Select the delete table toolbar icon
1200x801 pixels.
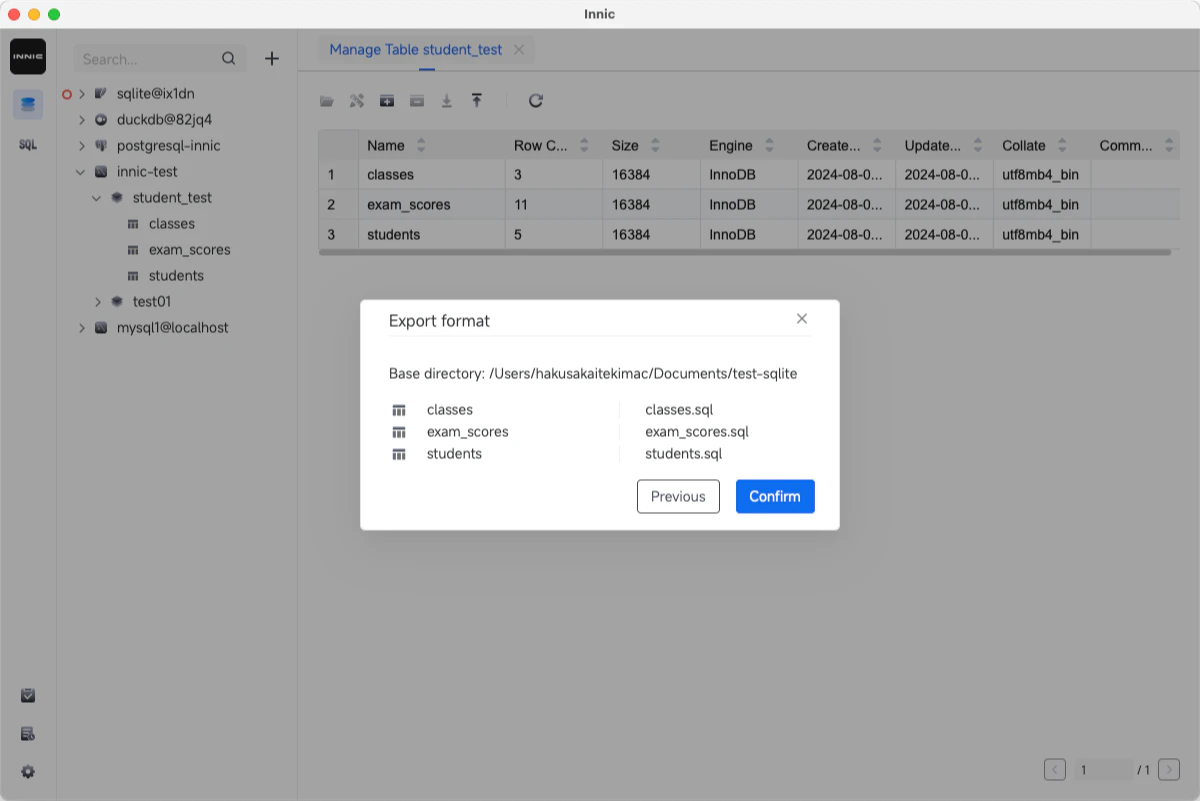tap(417, 100)
